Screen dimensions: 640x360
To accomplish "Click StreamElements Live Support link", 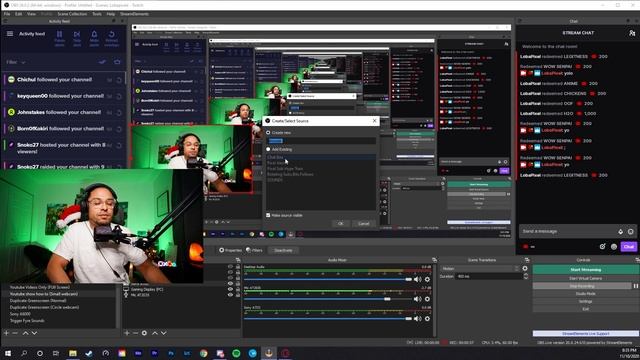I will [586, 333].
